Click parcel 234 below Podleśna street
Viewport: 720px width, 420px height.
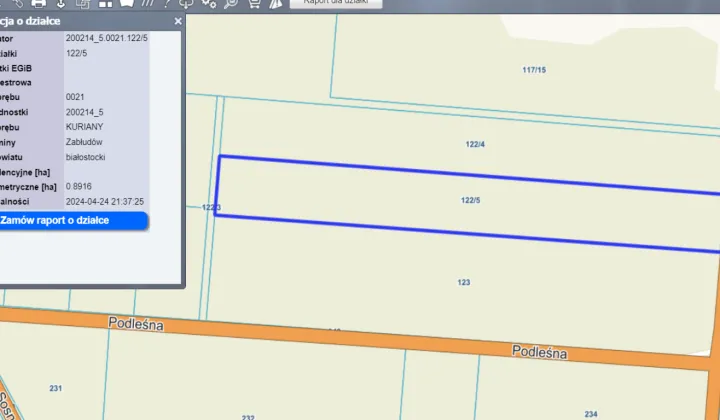pyautogui.click(x=591, y=413)
